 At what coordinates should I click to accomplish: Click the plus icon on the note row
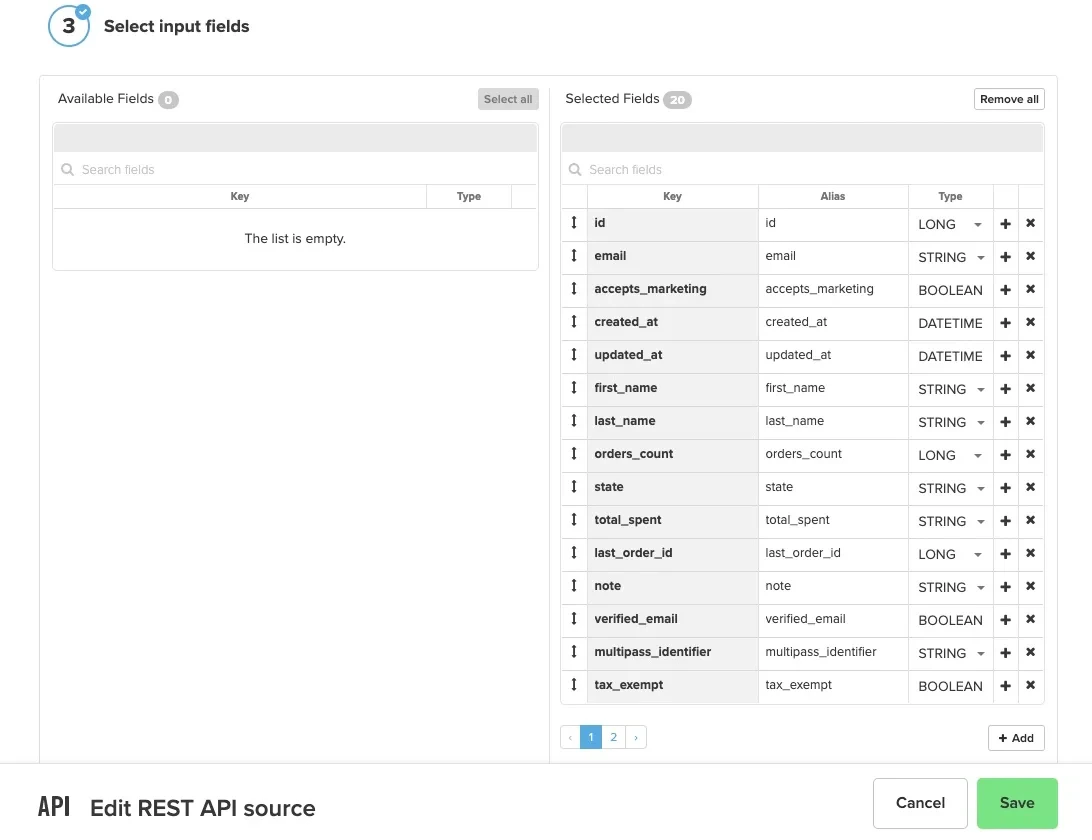pyautogui.click(x=1005, y=587)
